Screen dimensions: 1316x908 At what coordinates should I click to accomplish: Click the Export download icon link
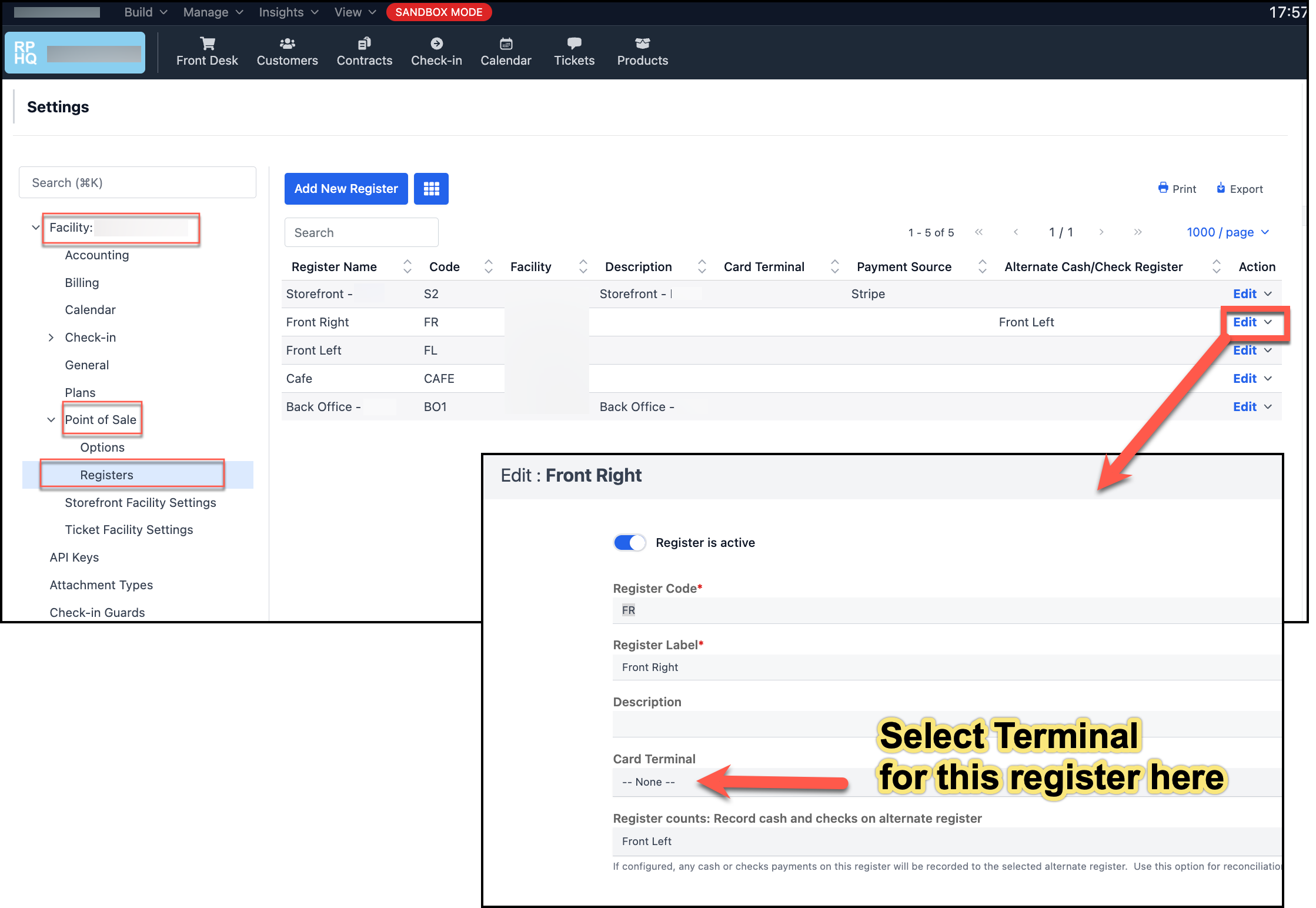[1240, 189]
